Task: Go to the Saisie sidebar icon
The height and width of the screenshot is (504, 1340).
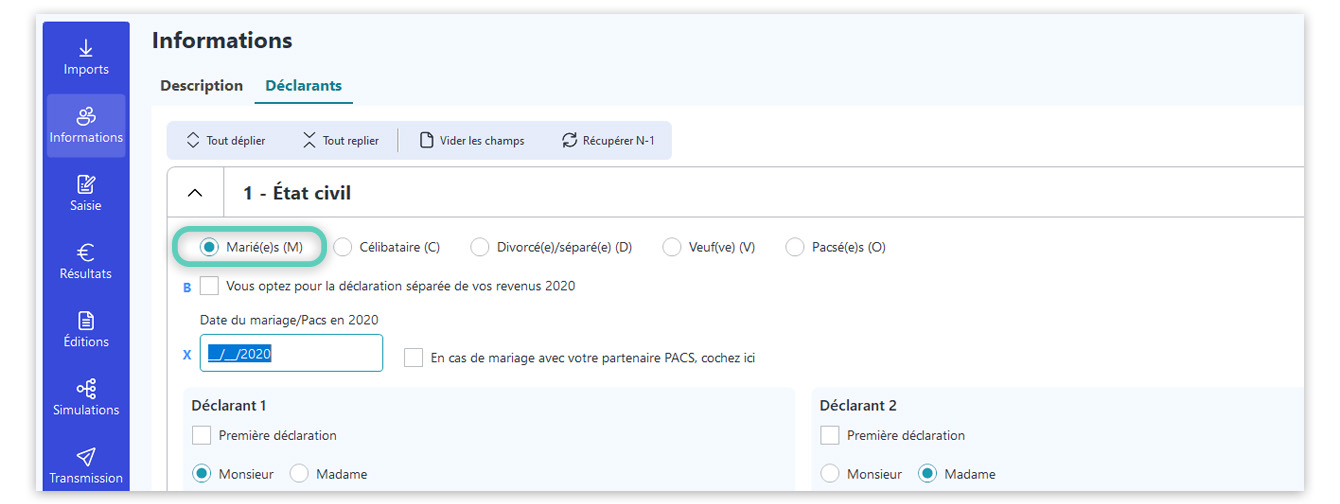Action: point(86,185)
